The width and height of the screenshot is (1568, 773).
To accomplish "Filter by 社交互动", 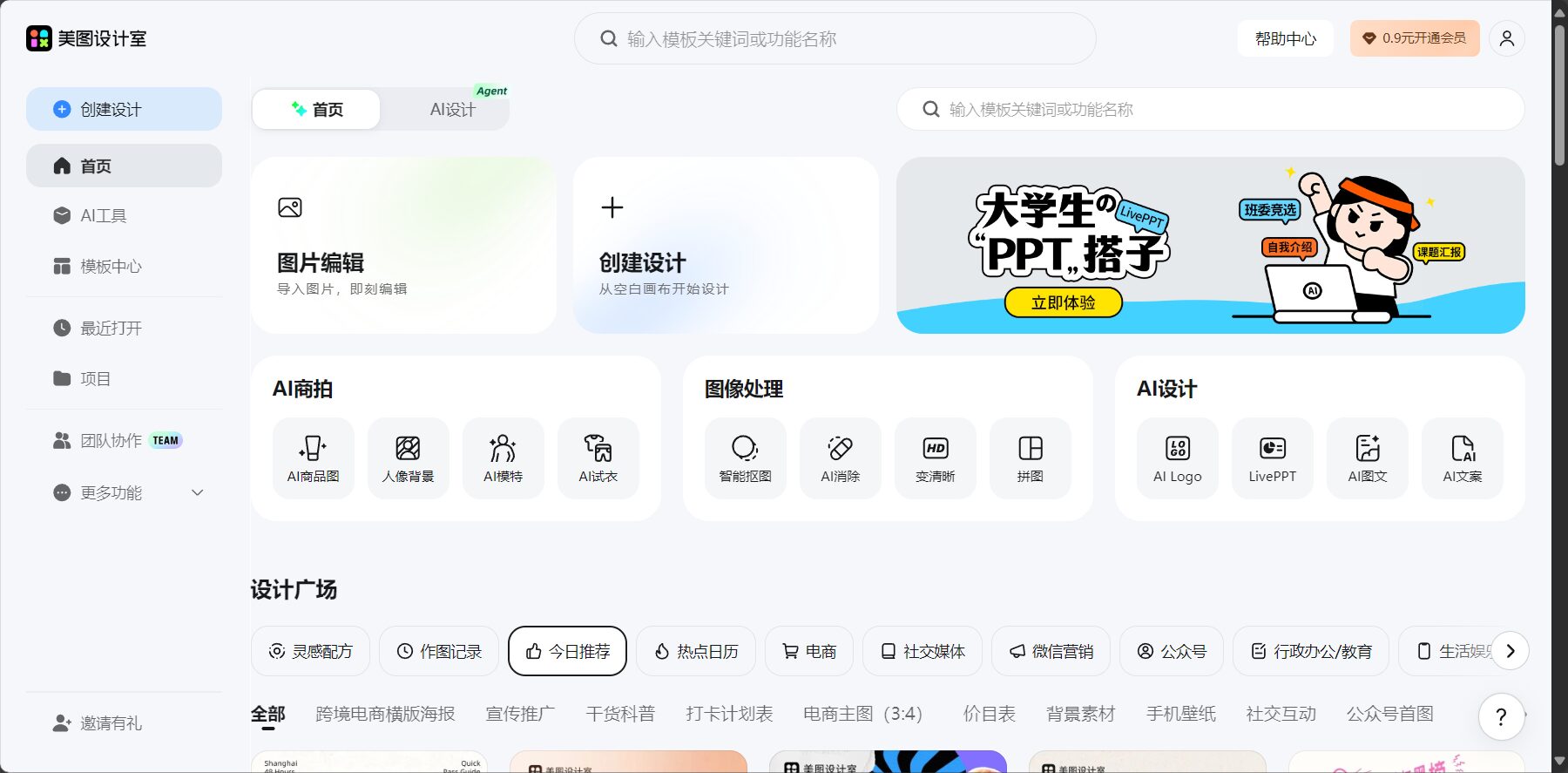I will [x=1281, y=714].
